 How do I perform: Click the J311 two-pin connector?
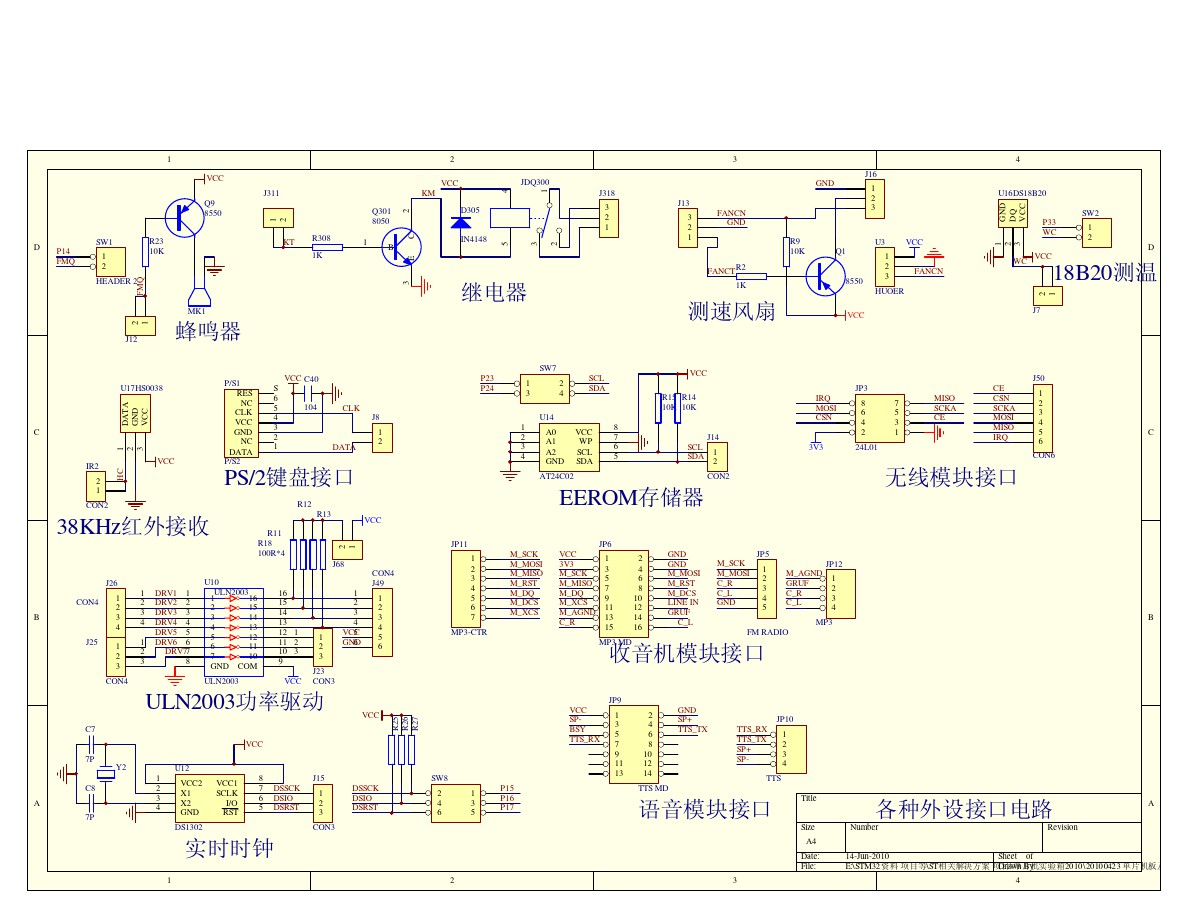coord(278,218)
